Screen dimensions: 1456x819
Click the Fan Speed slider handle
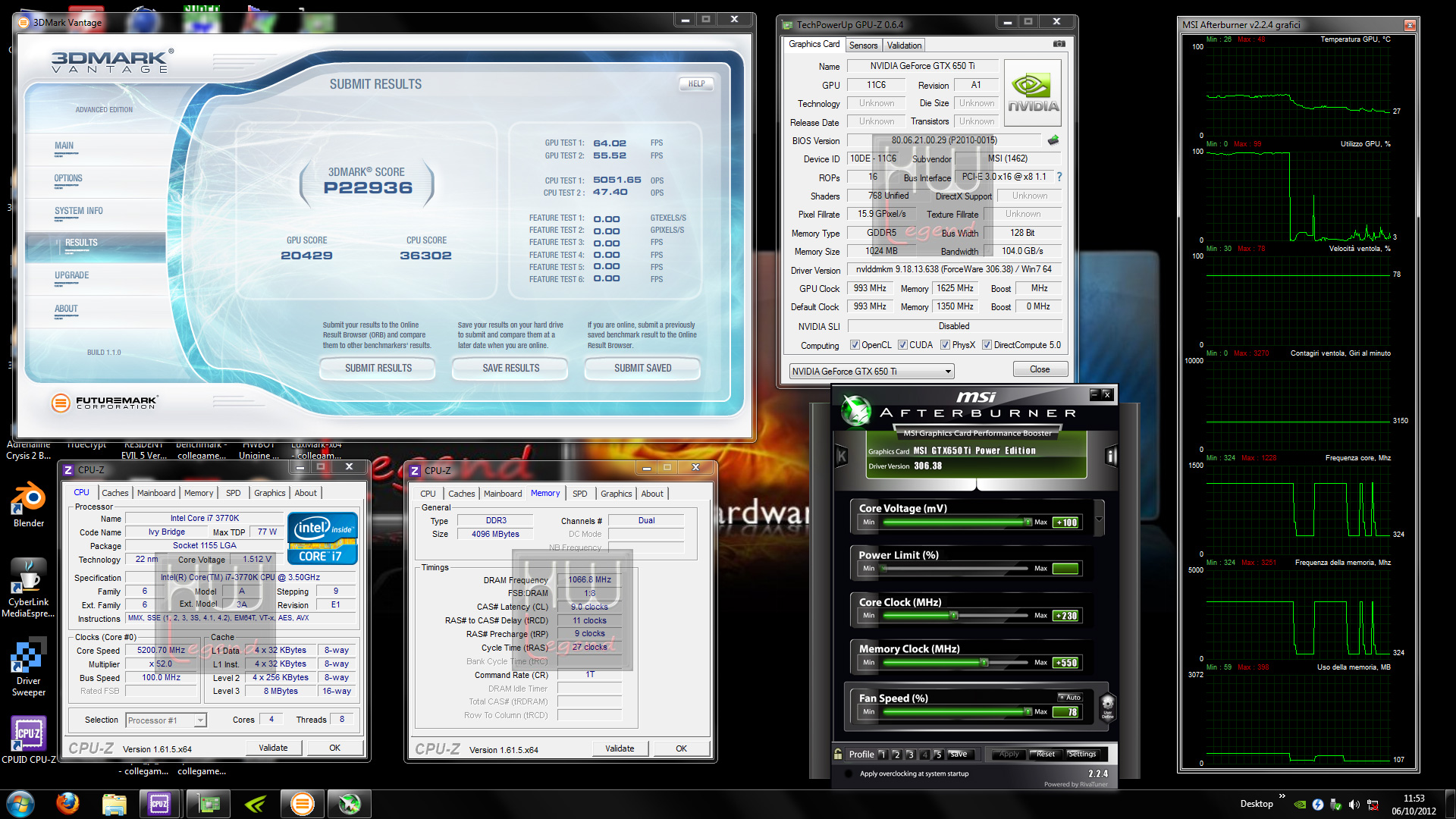pyautogui.click(x=1028, y=712)
